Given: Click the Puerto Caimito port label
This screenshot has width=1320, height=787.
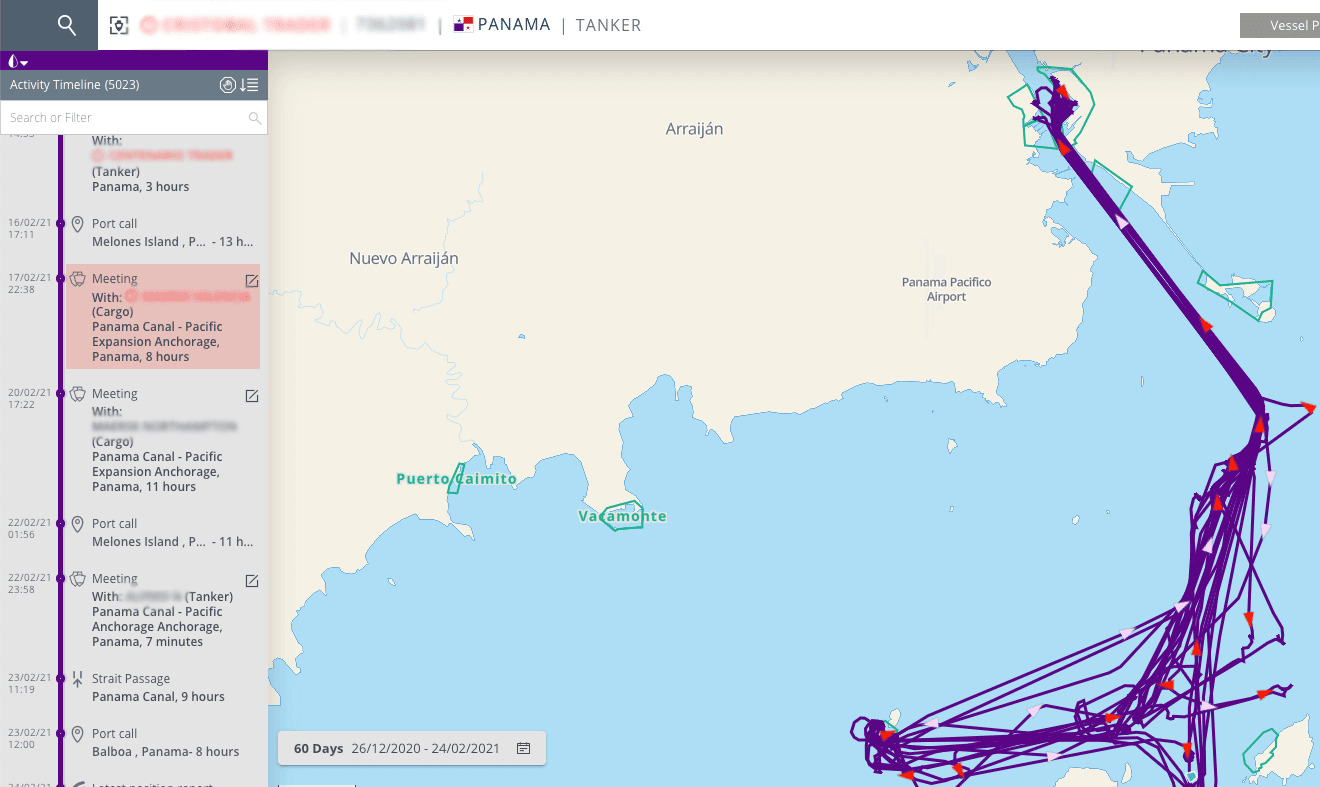Looking at the screenshot, I should click(456, 479).
